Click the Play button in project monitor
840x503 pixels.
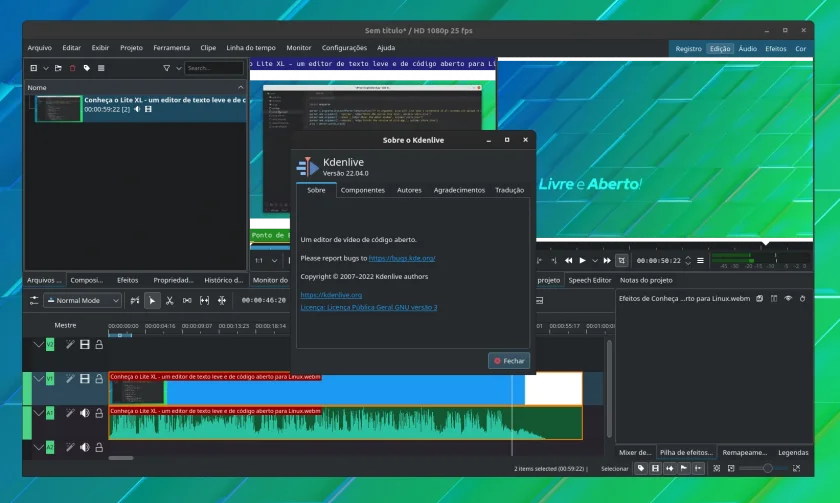pyautogui.click(x=582, y=261)
